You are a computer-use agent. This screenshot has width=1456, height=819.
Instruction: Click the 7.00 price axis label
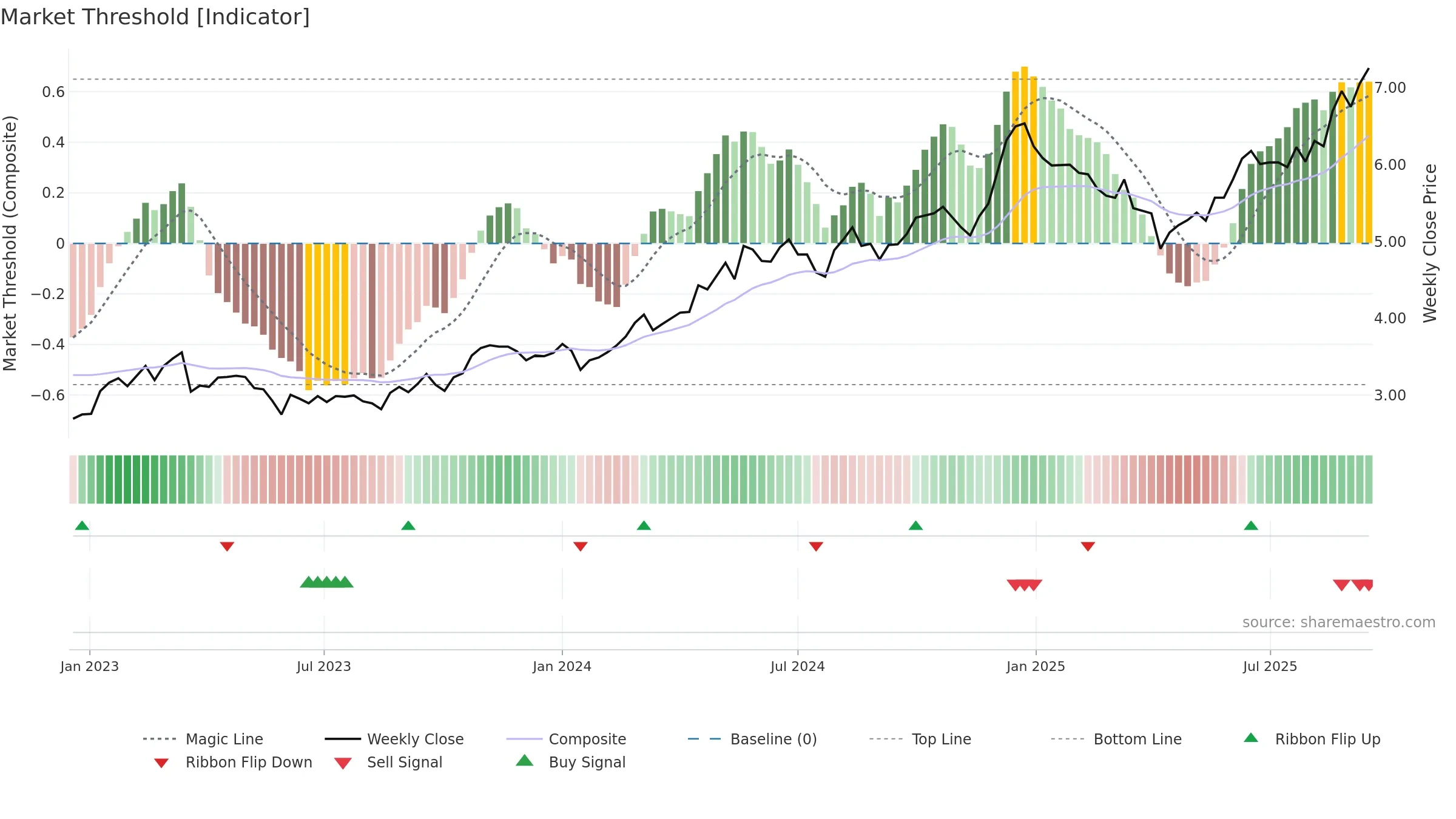pyautogui.click(x=1390, y=88)
